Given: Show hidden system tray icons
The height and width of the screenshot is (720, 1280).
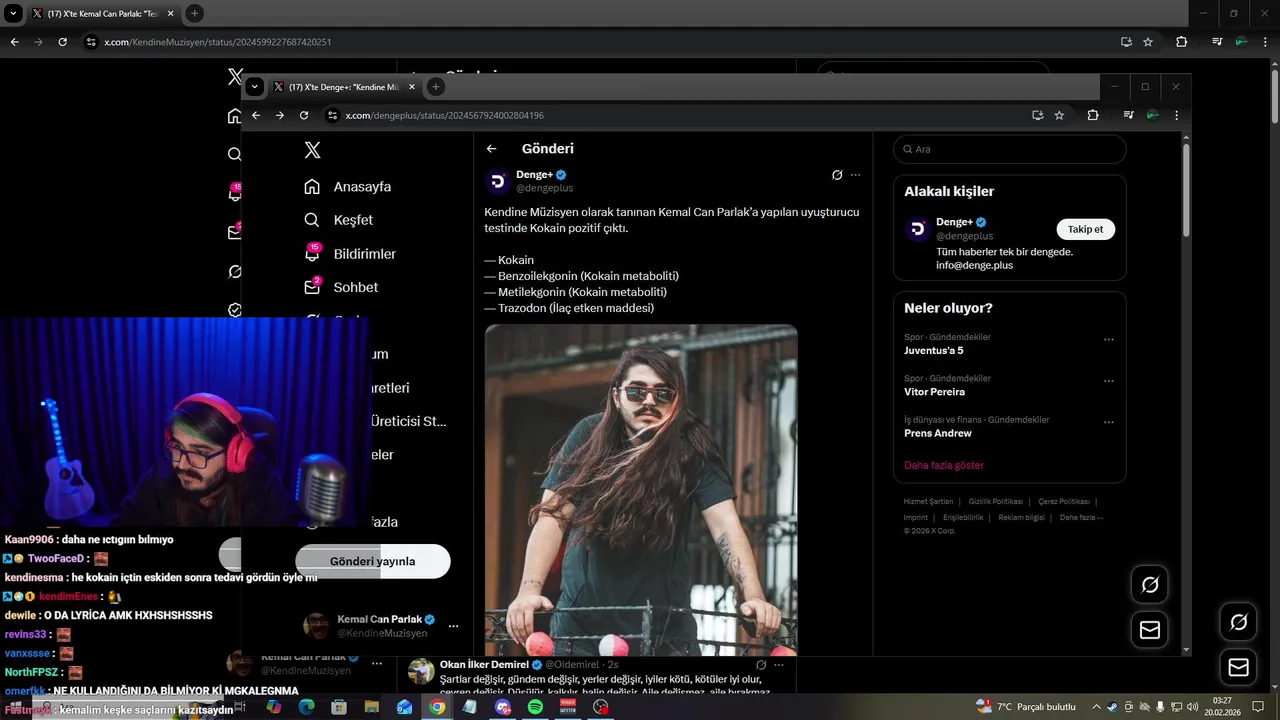Looking at the screenshot, I should coord(1096,707).
